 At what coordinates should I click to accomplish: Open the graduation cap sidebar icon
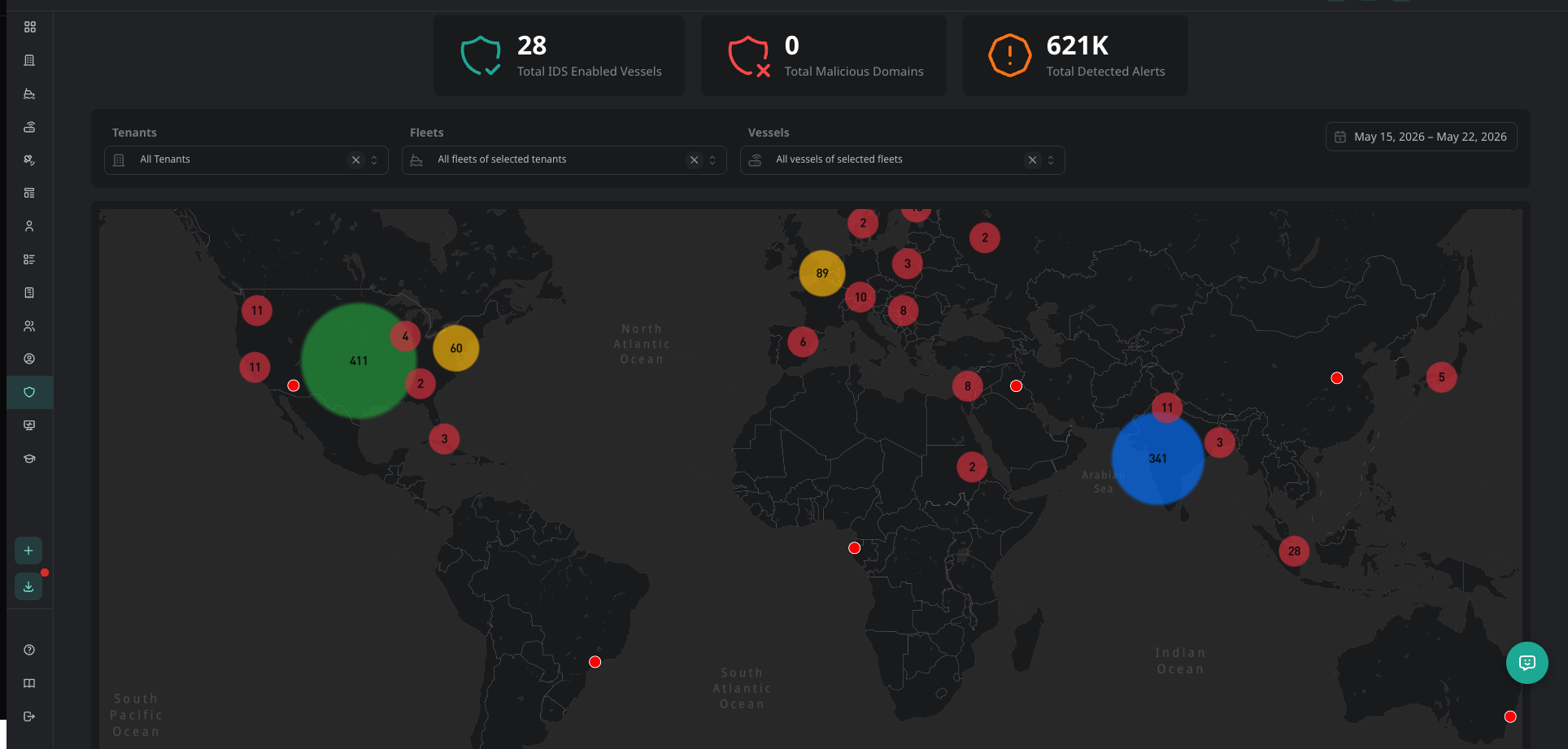(x=29, y=459)
